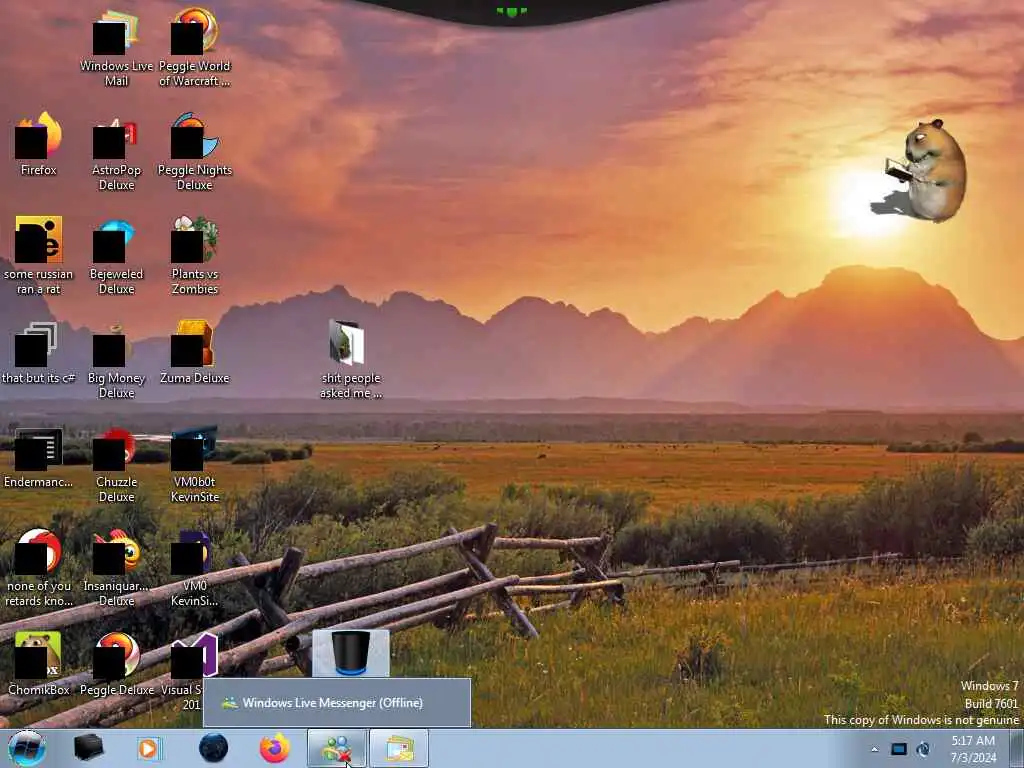Launch Peggle World of Warcraft desktop icon
Image resolution: width=1024 pixels, height=768 pixels.
pos(195,47)
